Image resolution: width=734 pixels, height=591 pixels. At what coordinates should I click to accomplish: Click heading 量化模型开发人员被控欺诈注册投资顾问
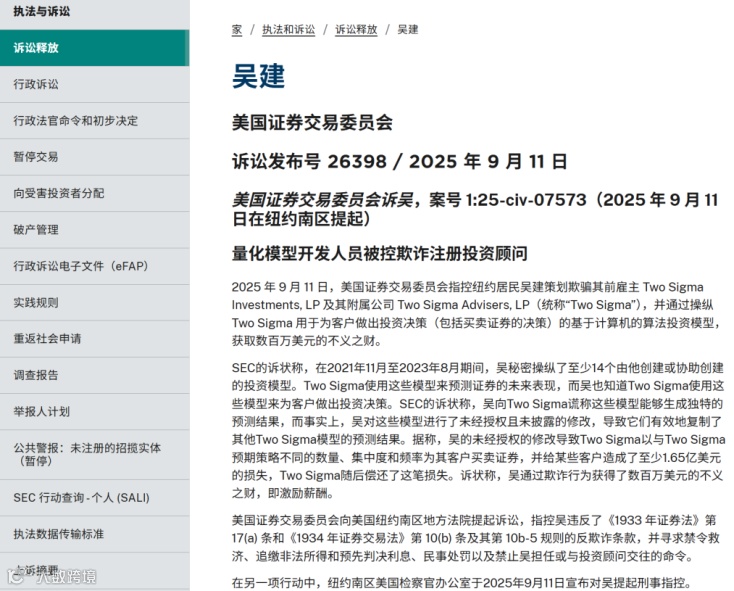pyautogui.click(x=380, y=254)
